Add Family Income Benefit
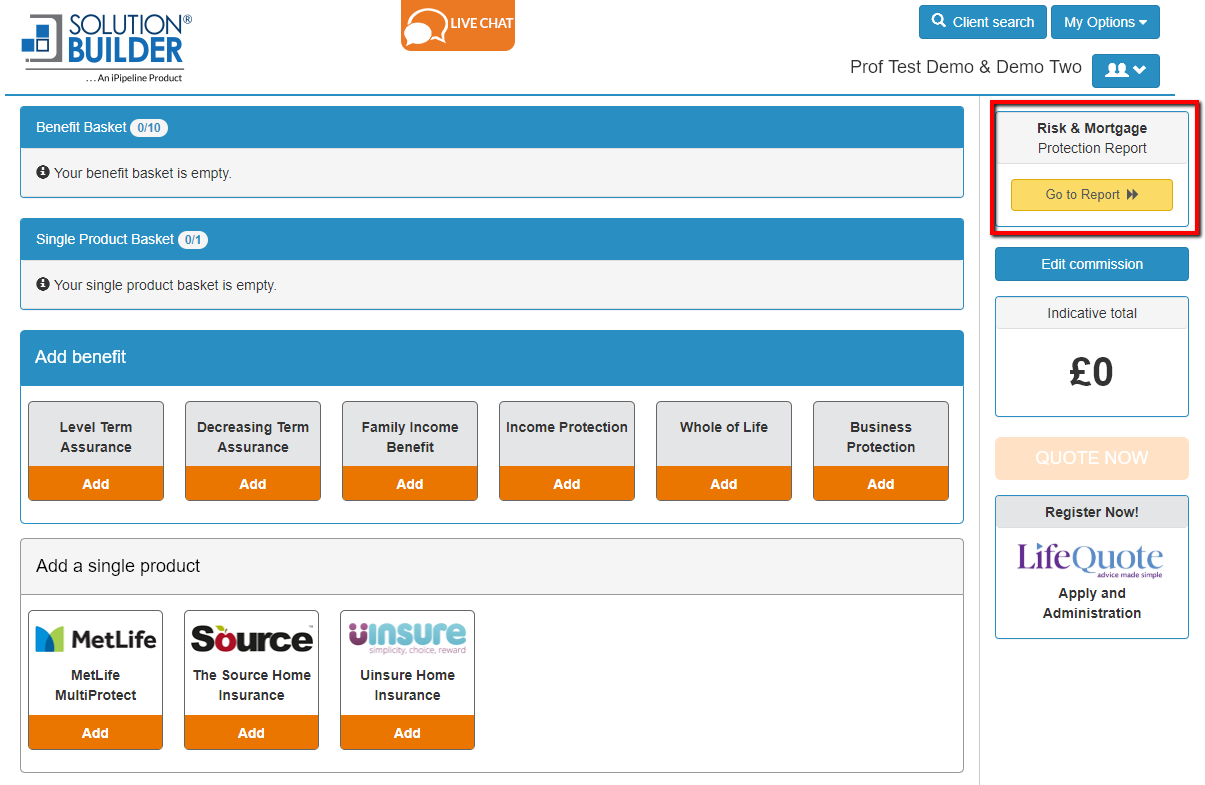The width and height of the screenshot is (1205, 785). point(410,484)
